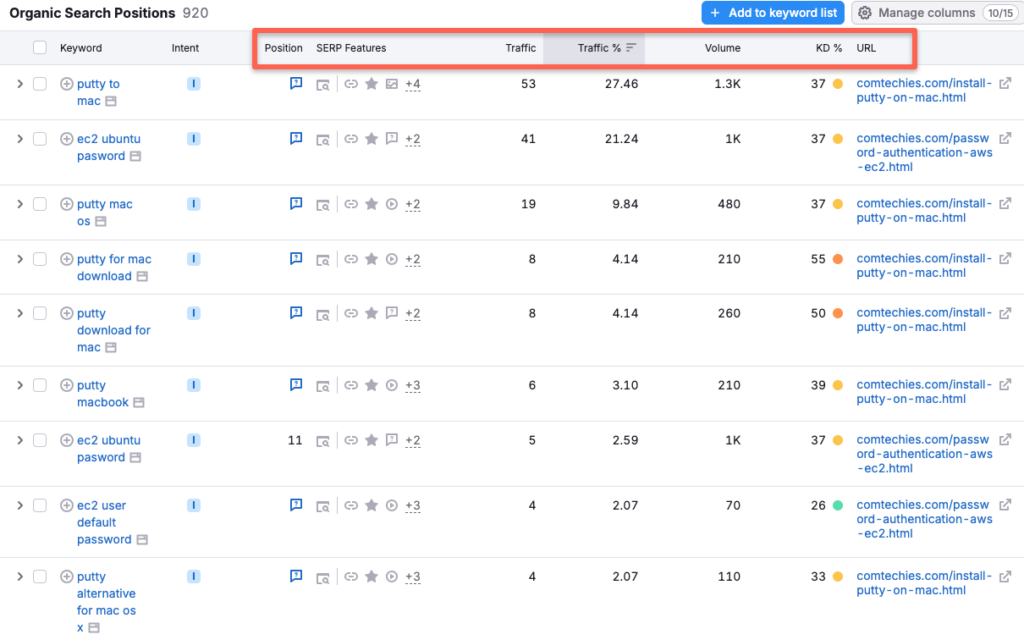
Task: Expand the ec2 ubuntu pasword row
Action: [19, 139]
